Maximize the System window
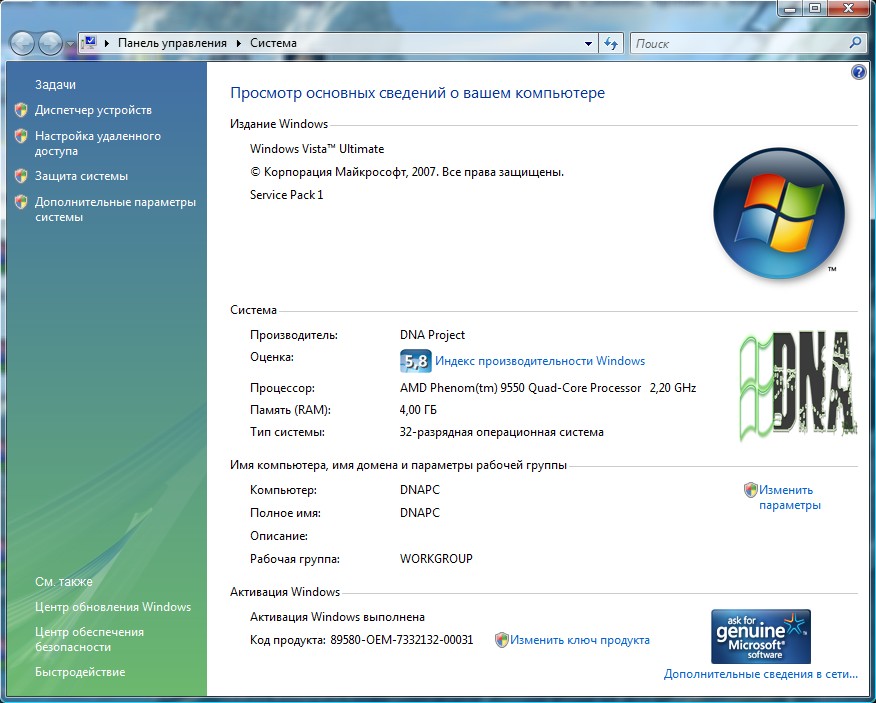The height and width of the screenshot is (703, 876). pyautogui.click(x=815, y=8)
